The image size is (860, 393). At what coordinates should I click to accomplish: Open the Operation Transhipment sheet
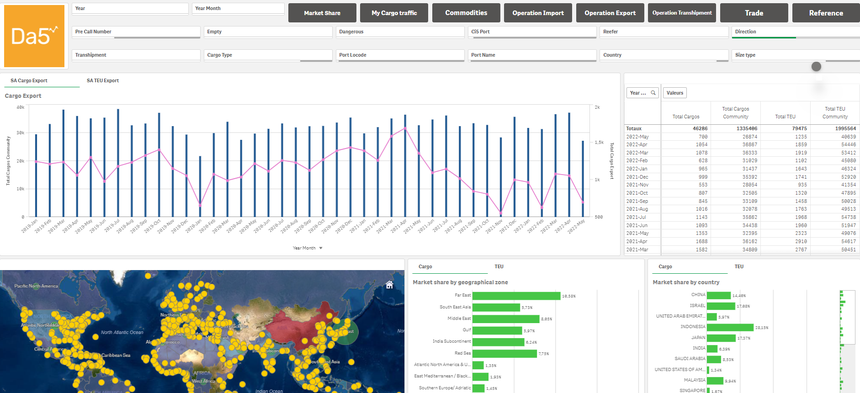point(682,13)
